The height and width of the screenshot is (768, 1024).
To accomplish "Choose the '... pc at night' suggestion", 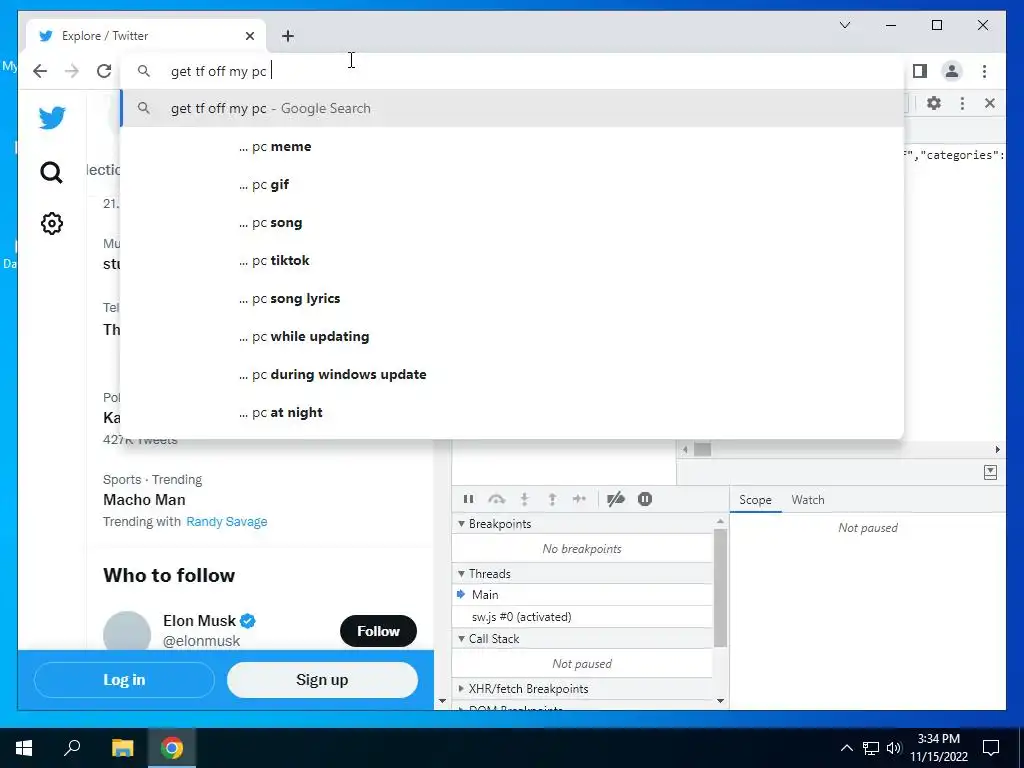I will click(x=512, y=412).
